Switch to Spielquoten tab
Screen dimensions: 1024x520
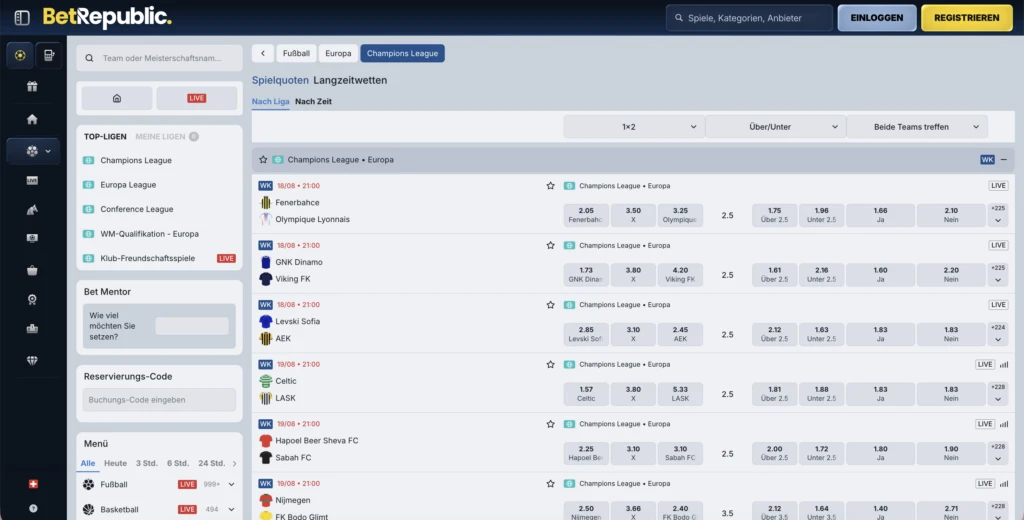[x=280, y=80]
